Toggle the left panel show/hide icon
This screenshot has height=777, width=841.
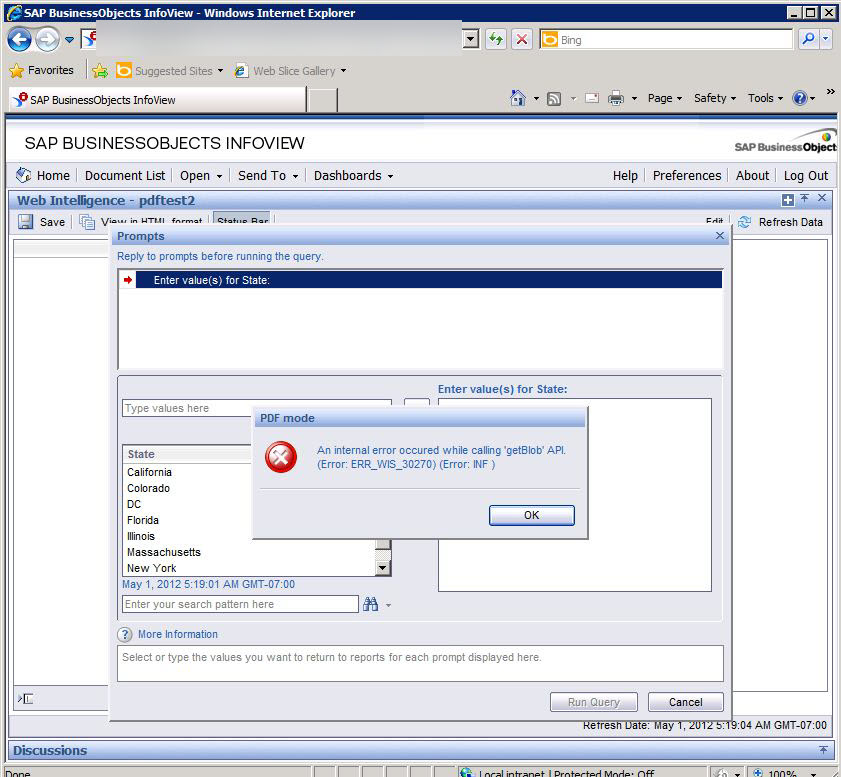coord(25,699)
